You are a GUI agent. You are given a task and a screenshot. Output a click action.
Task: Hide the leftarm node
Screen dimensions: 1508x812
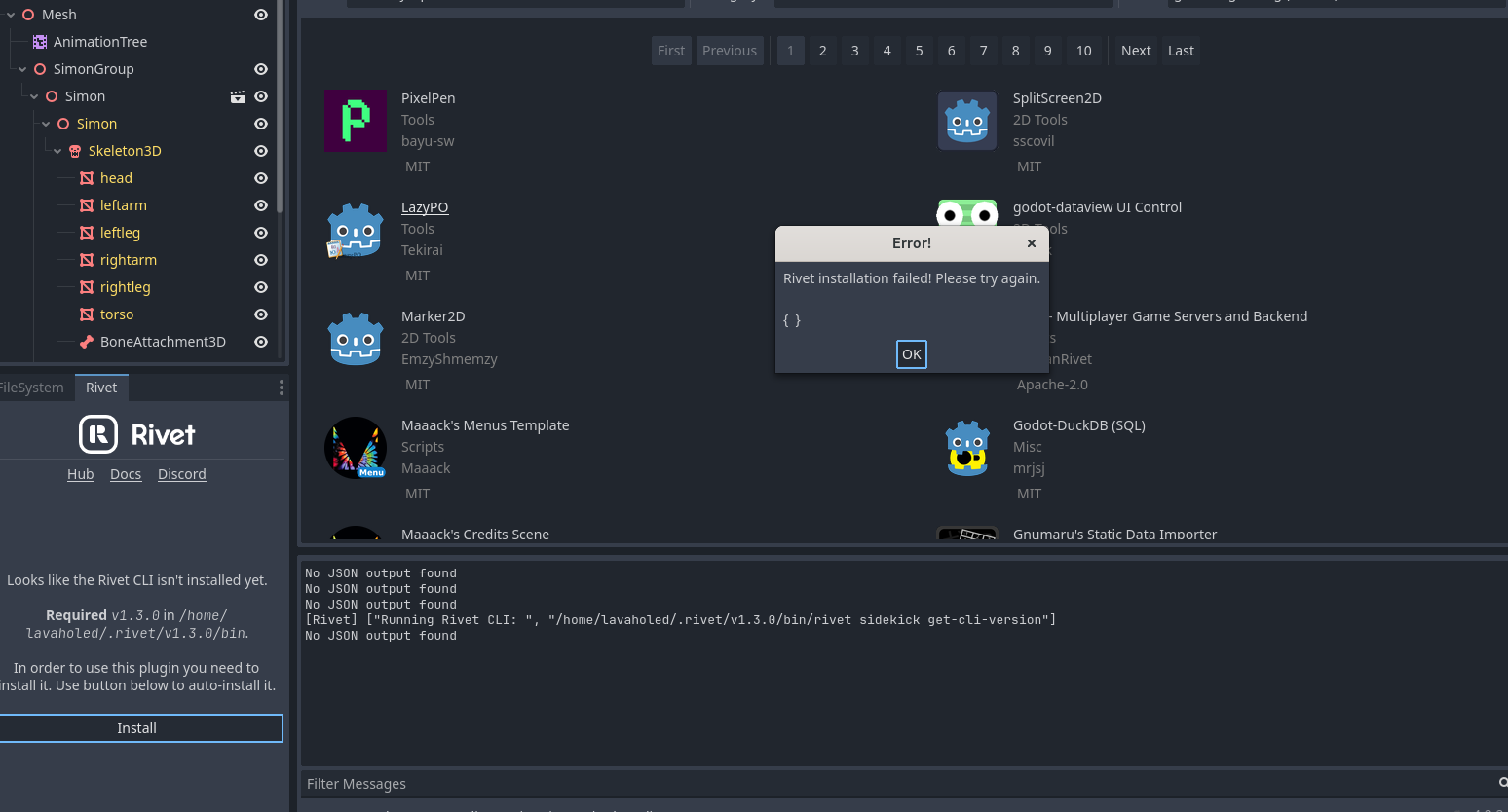pos(261,205)
